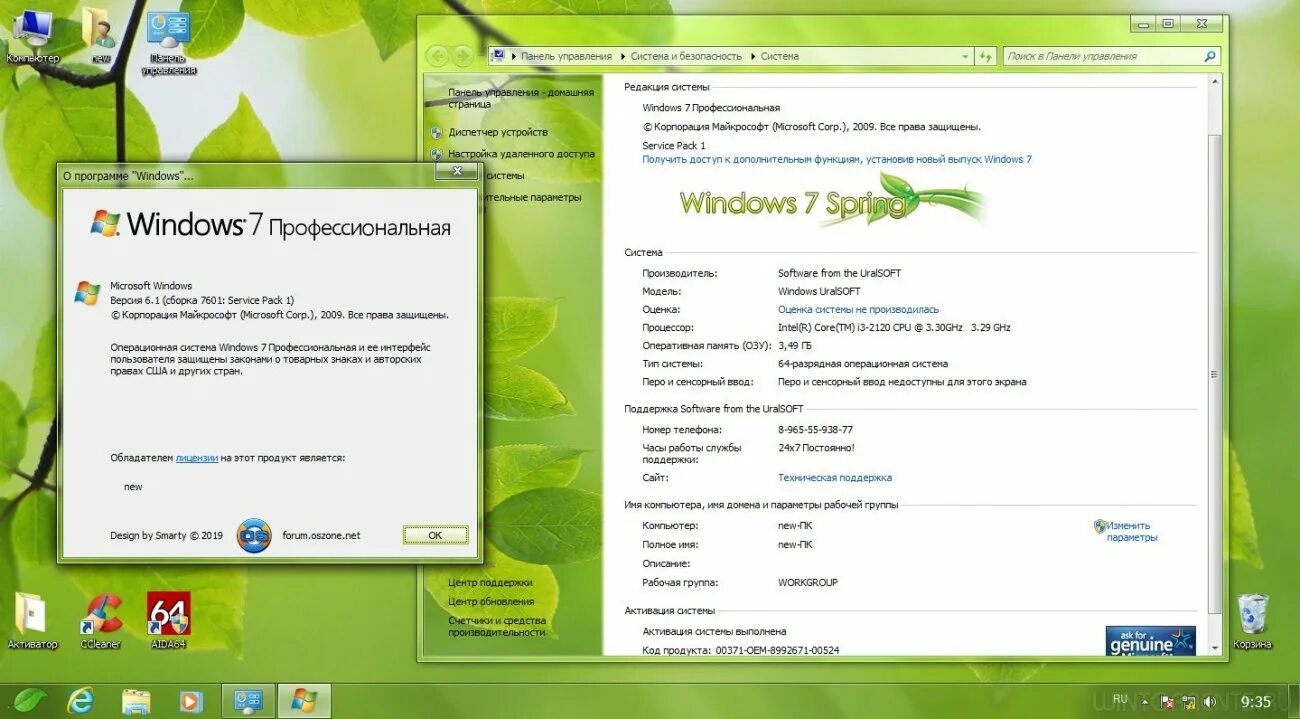The image size is (1300, 719).
Task: Click the 9:35 clock in the taskbar
Action: pos(1255,702)
